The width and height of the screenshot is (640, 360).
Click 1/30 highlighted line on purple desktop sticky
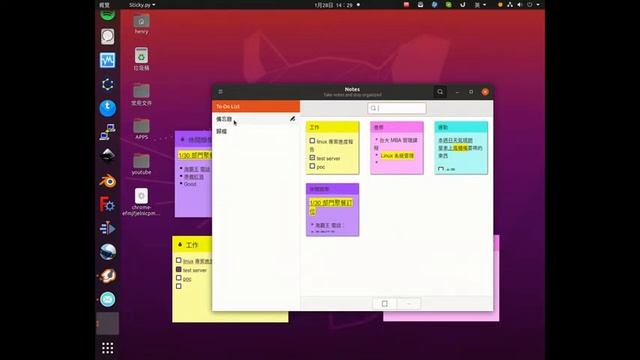[196, 156]
